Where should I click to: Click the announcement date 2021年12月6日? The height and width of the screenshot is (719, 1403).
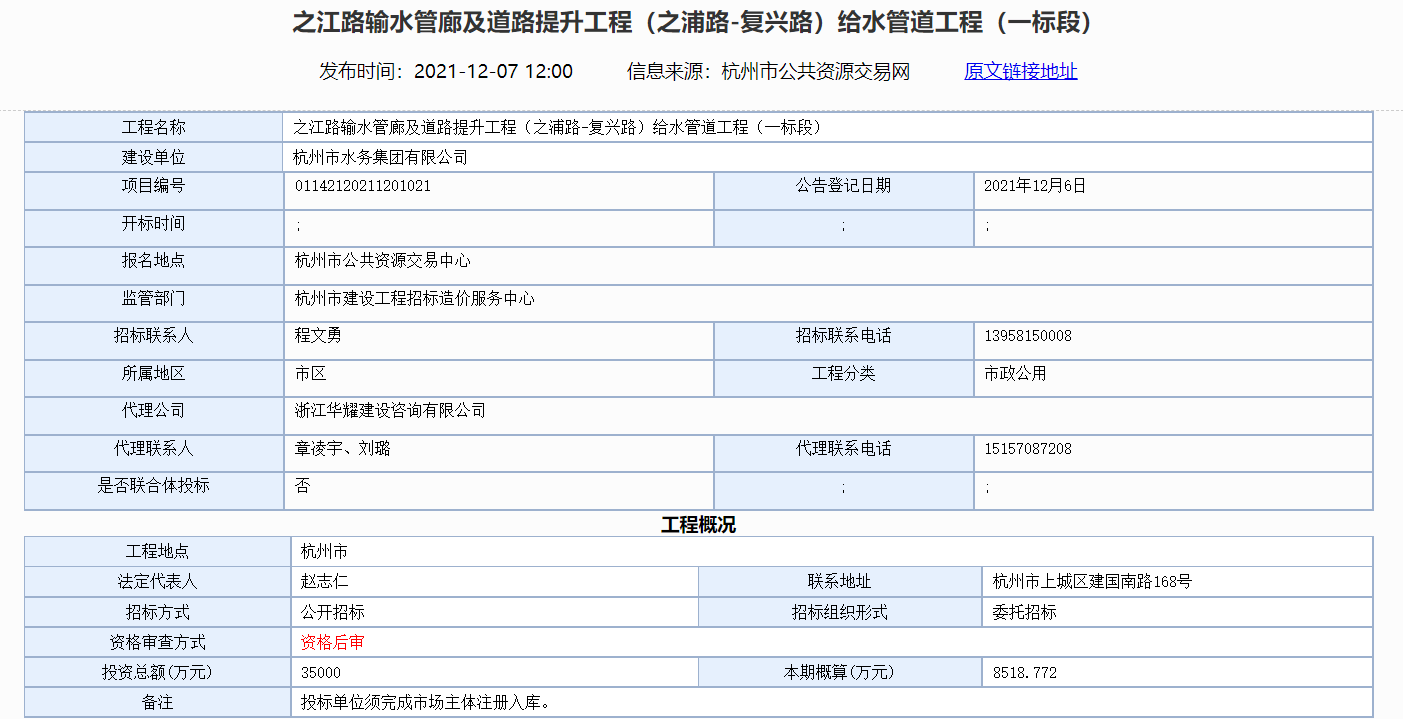pyautogui.click(x=1034, y=186)
